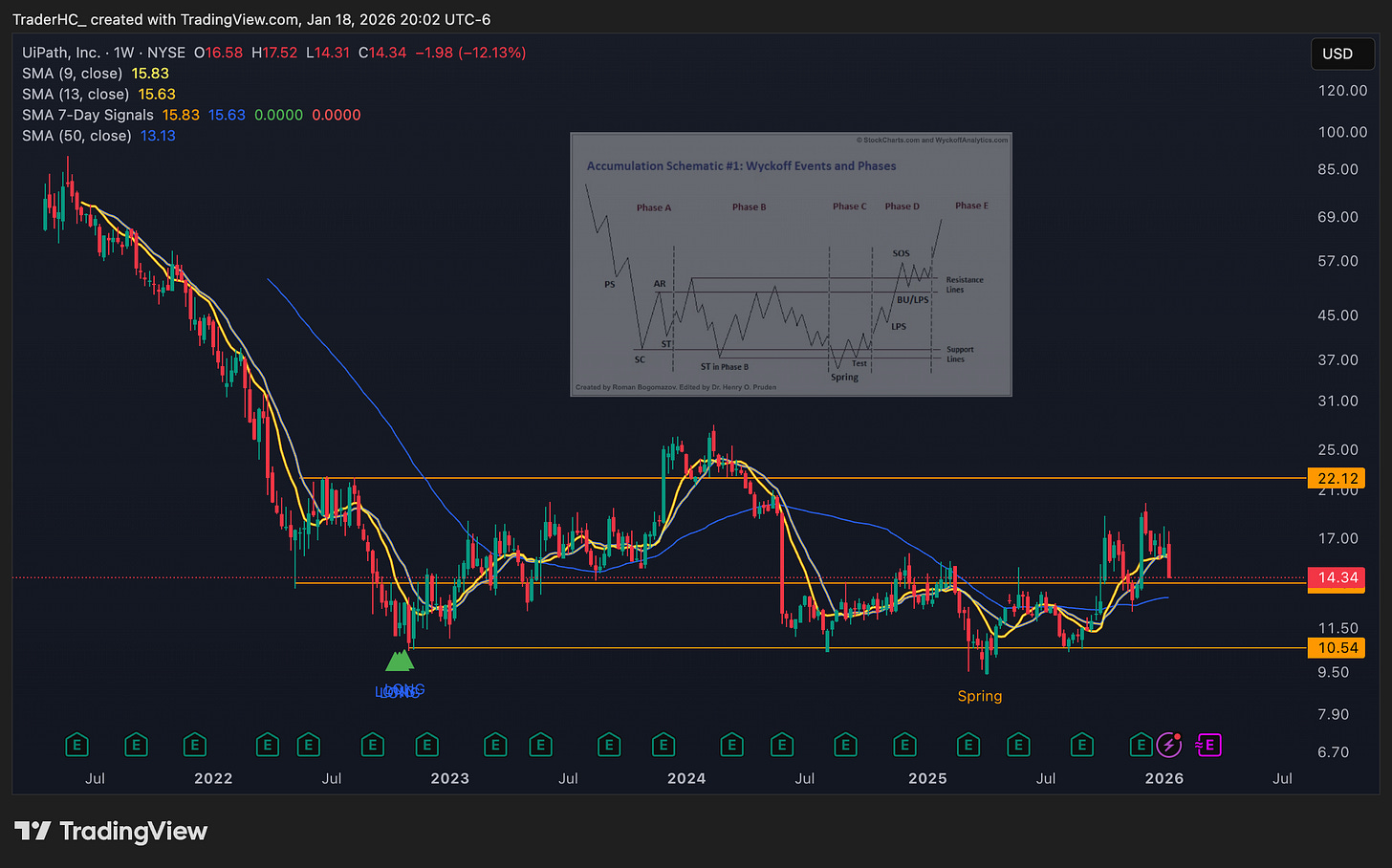
Task: Click the 2023 label on time axis
Action: [x=449, y=778]
